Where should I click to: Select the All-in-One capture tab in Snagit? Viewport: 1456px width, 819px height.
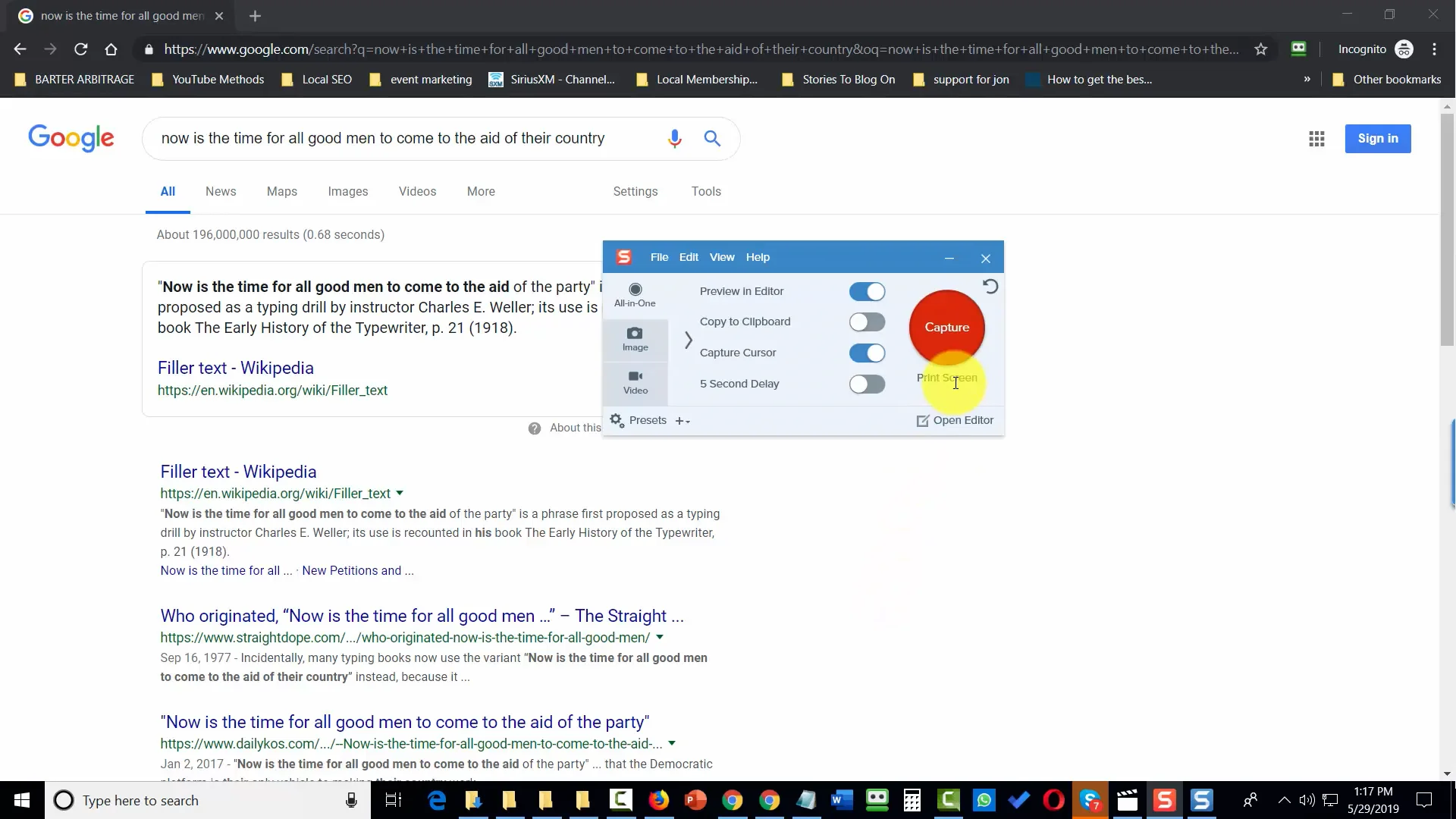tap(635, 294)
